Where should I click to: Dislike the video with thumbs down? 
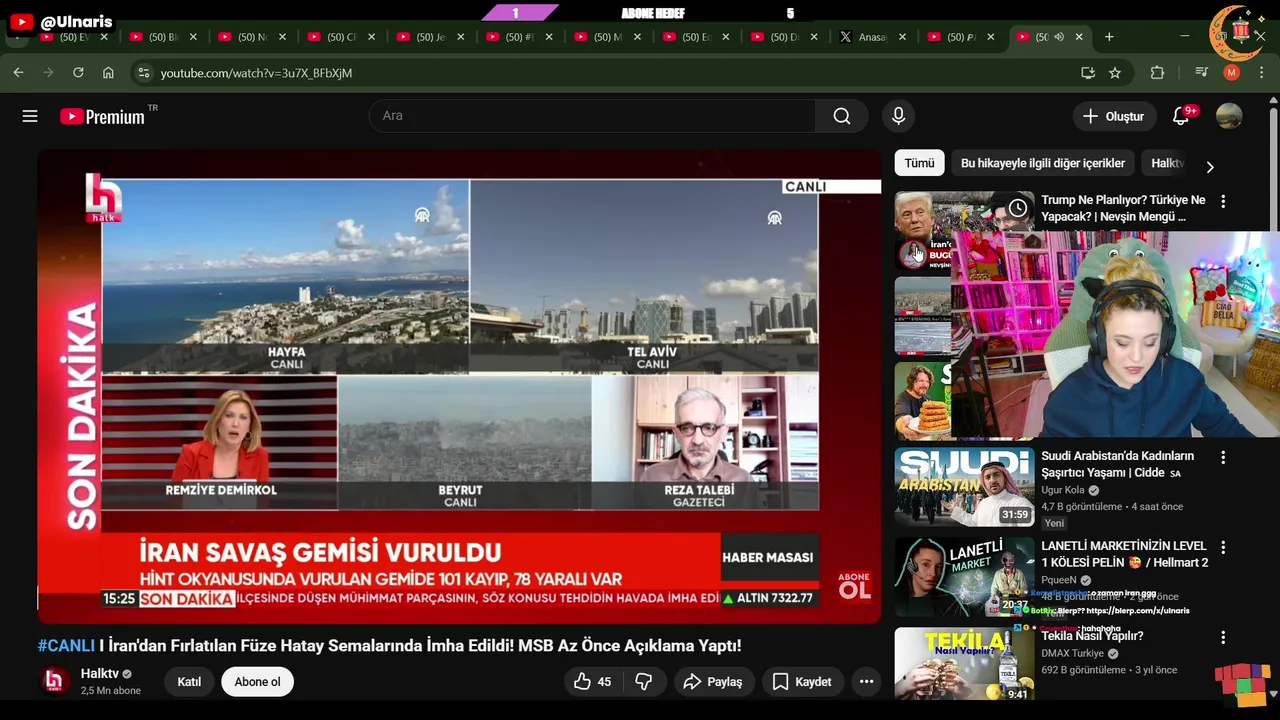[644, 682]
